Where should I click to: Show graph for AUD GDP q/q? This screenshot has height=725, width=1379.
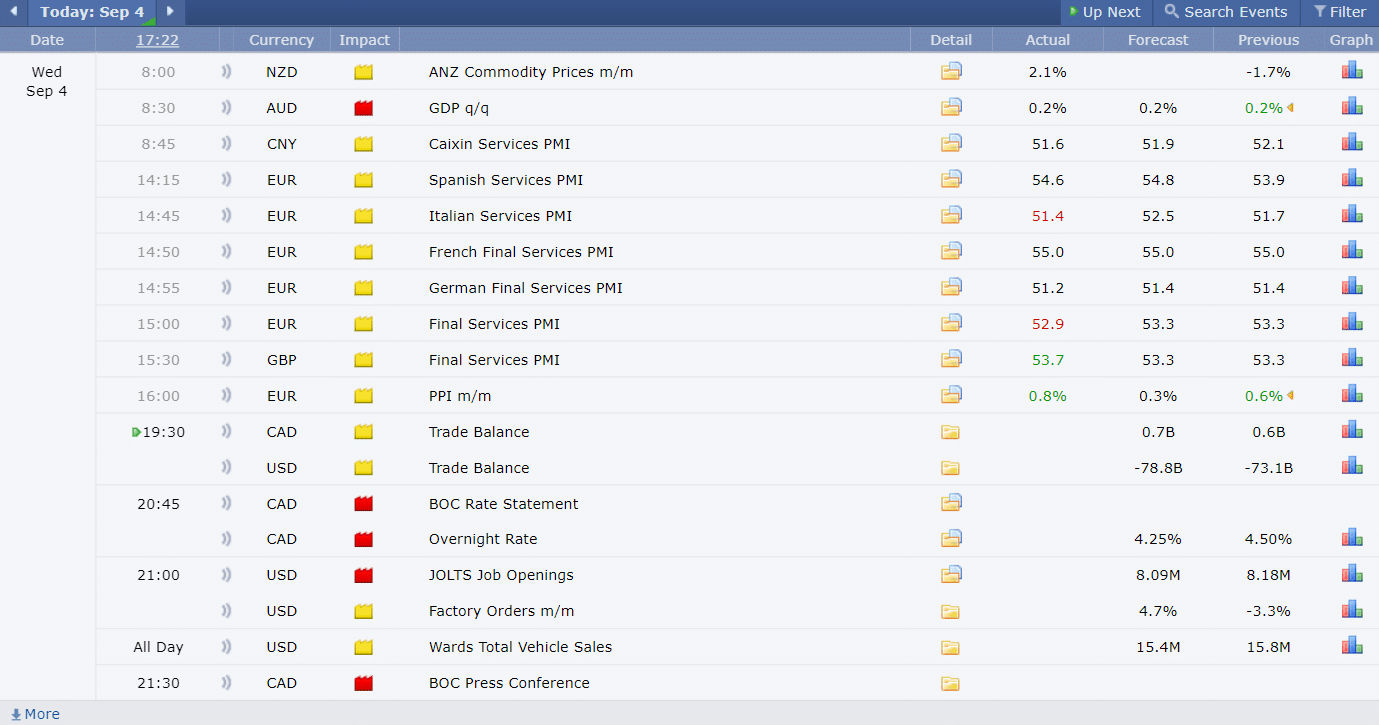click(x=1352, y=107)
